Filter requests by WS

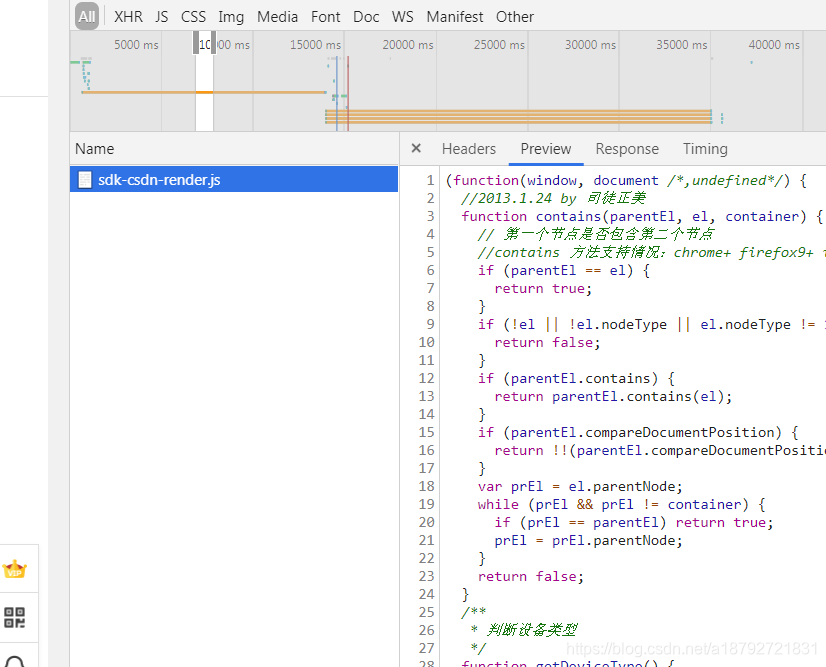point(402,17)
